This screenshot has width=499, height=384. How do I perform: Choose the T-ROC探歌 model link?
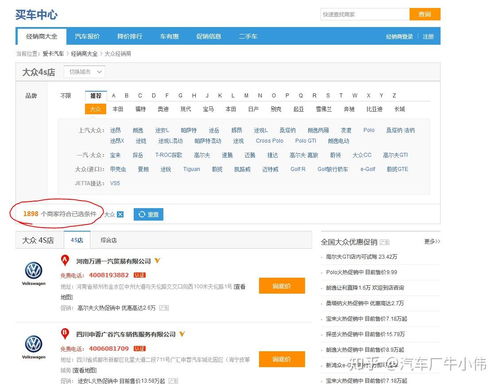pyautogui.click(x=169, y=155)
